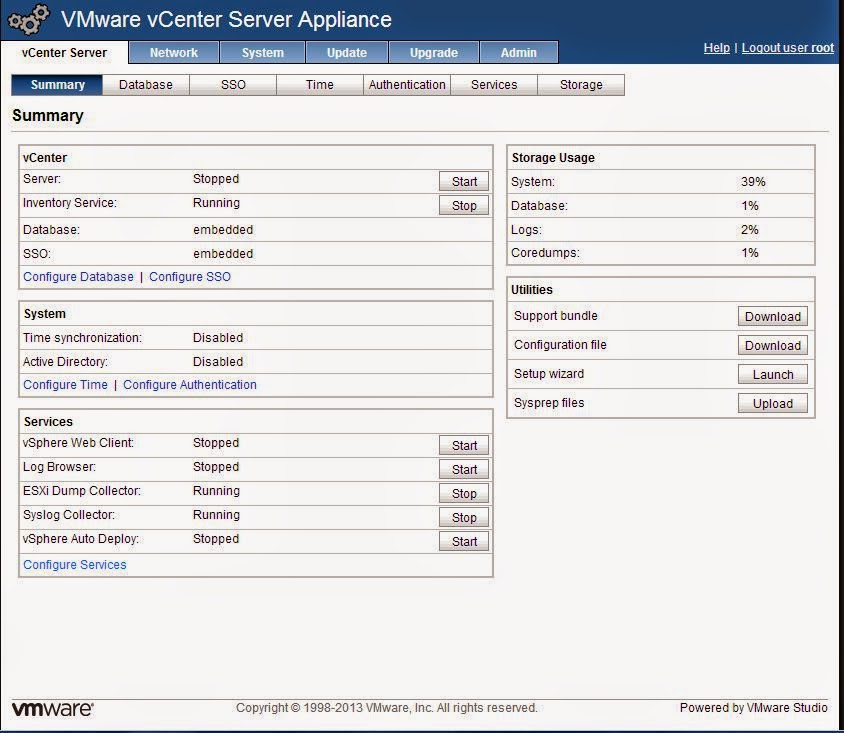
Task: Switch to the Network tab
Action: pyautogui.click(x=174, y=53)
